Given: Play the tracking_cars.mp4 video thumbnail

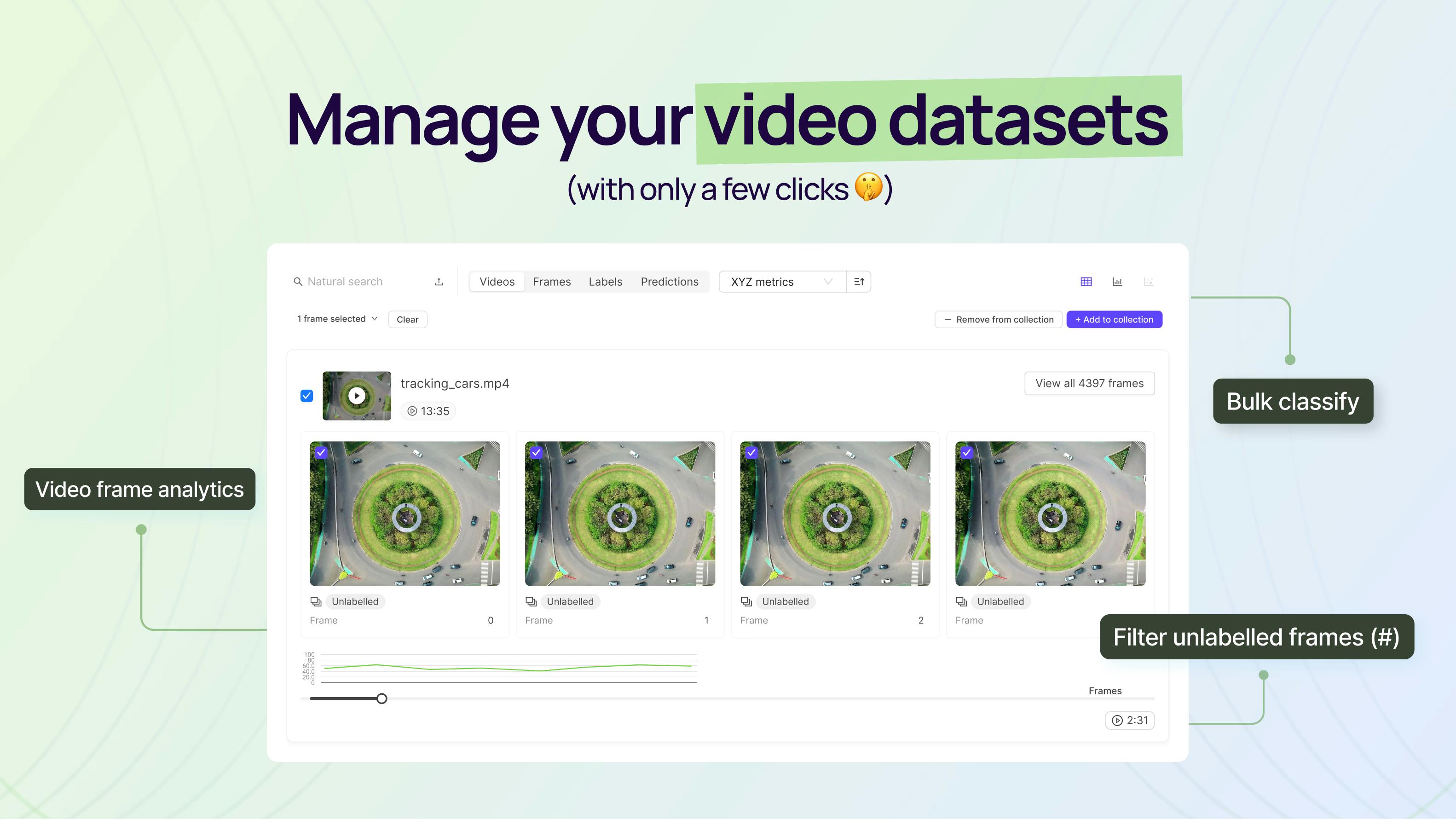Looking at the screenshot, I should pyautogui.click(x=357, y=396).
